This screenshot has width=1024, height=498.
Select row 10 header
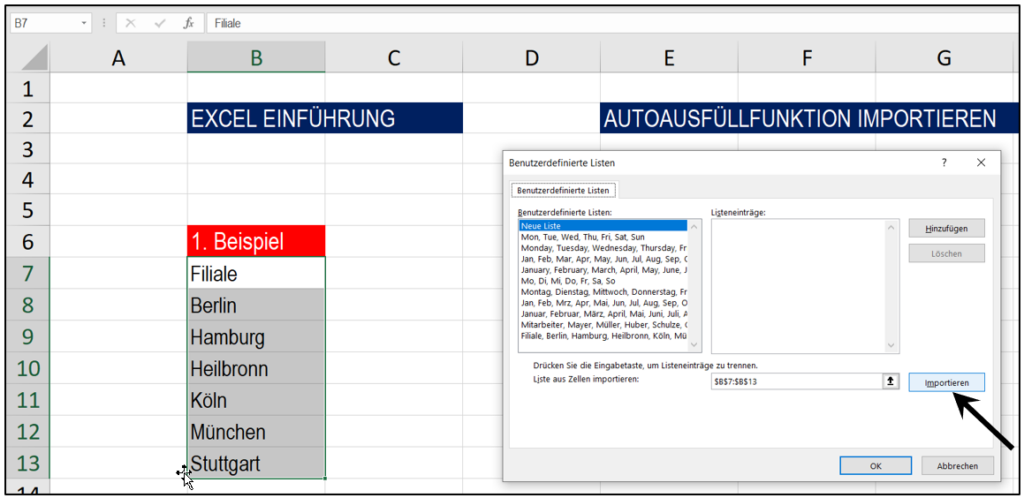point(27,369)
